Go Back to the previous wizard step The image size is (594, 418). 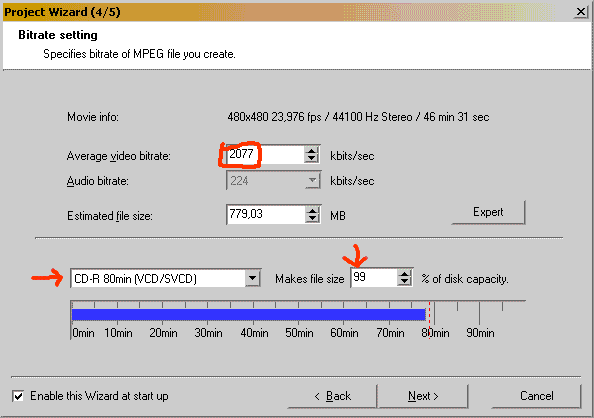point(332,396)
